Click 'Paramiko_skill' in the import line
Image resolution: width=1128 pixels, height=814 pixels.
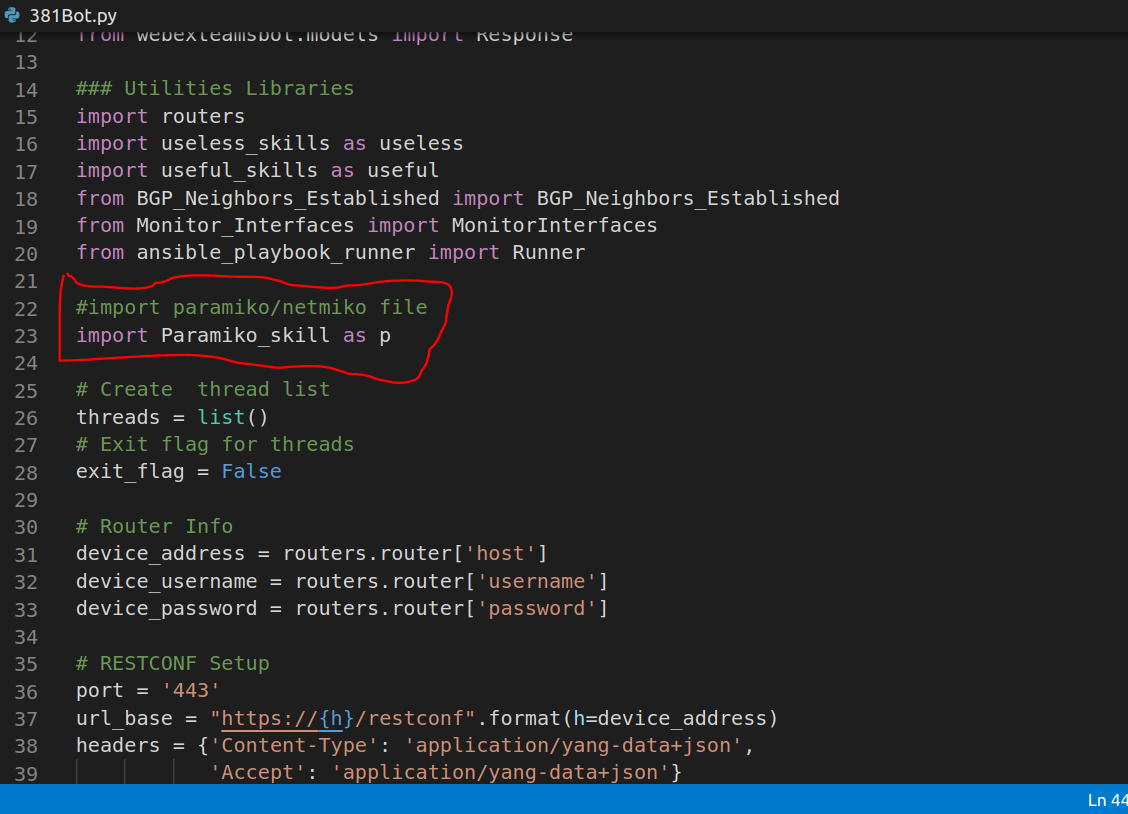(245, 336)
